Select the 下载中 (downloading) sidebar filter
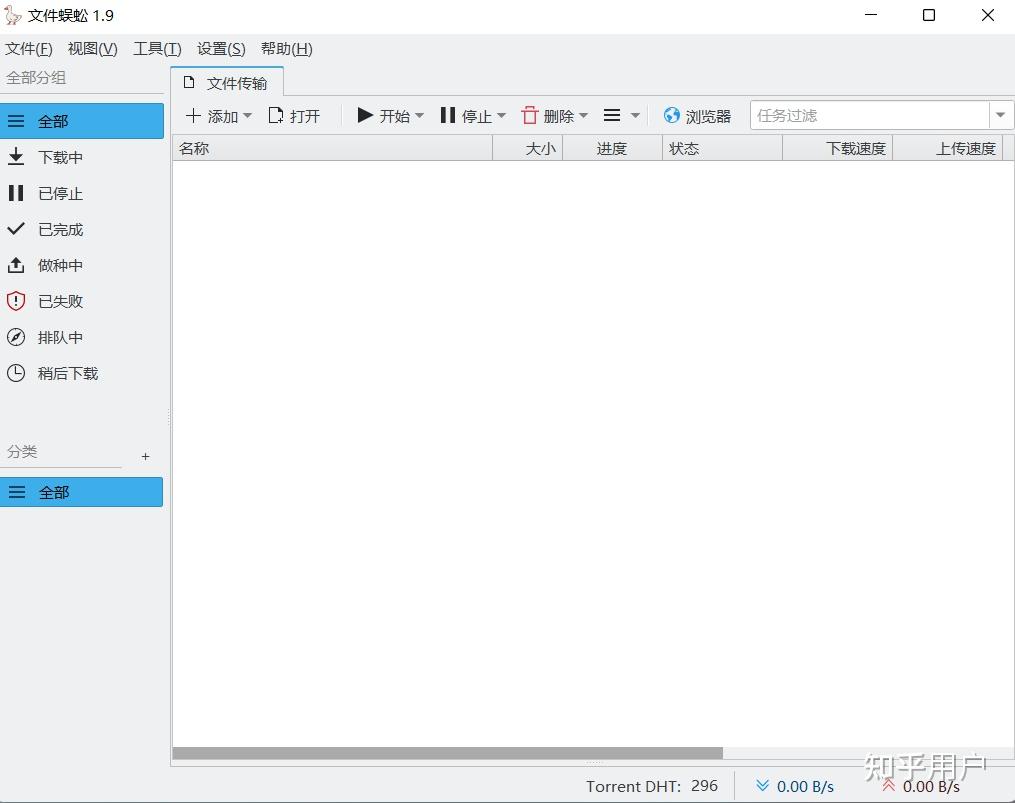1015x803 pixels. pyautogui.click(x=60, y=157)
